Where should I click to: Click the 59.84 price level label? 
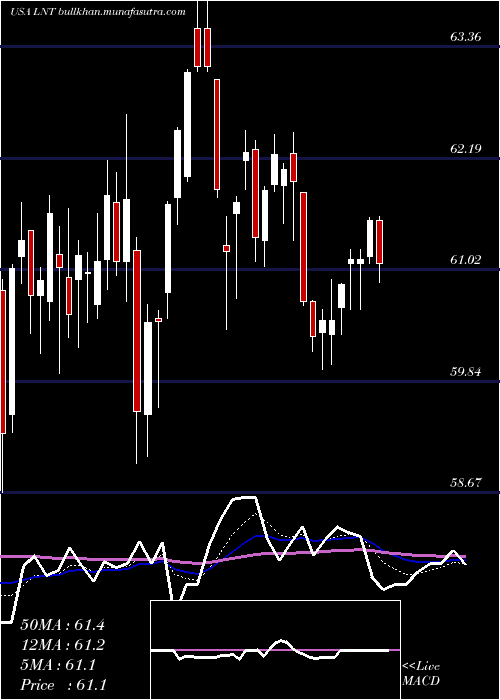point(466,371)
